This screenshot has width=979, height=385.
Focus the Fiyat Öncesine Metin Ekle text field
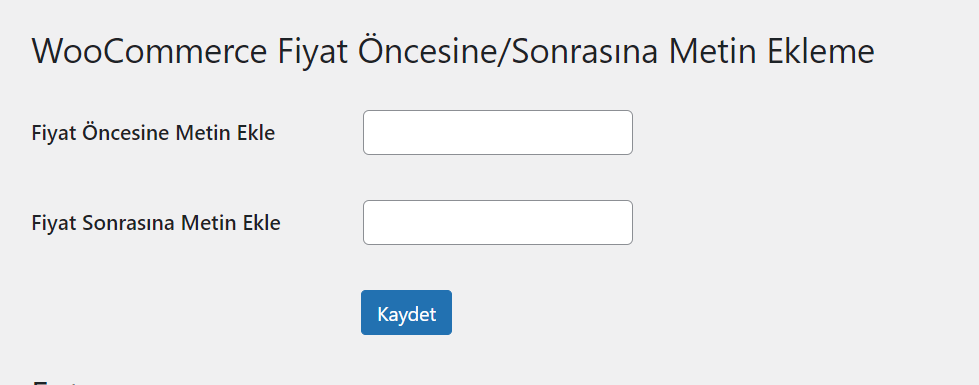pyautogui.click(x=498, y=132)
